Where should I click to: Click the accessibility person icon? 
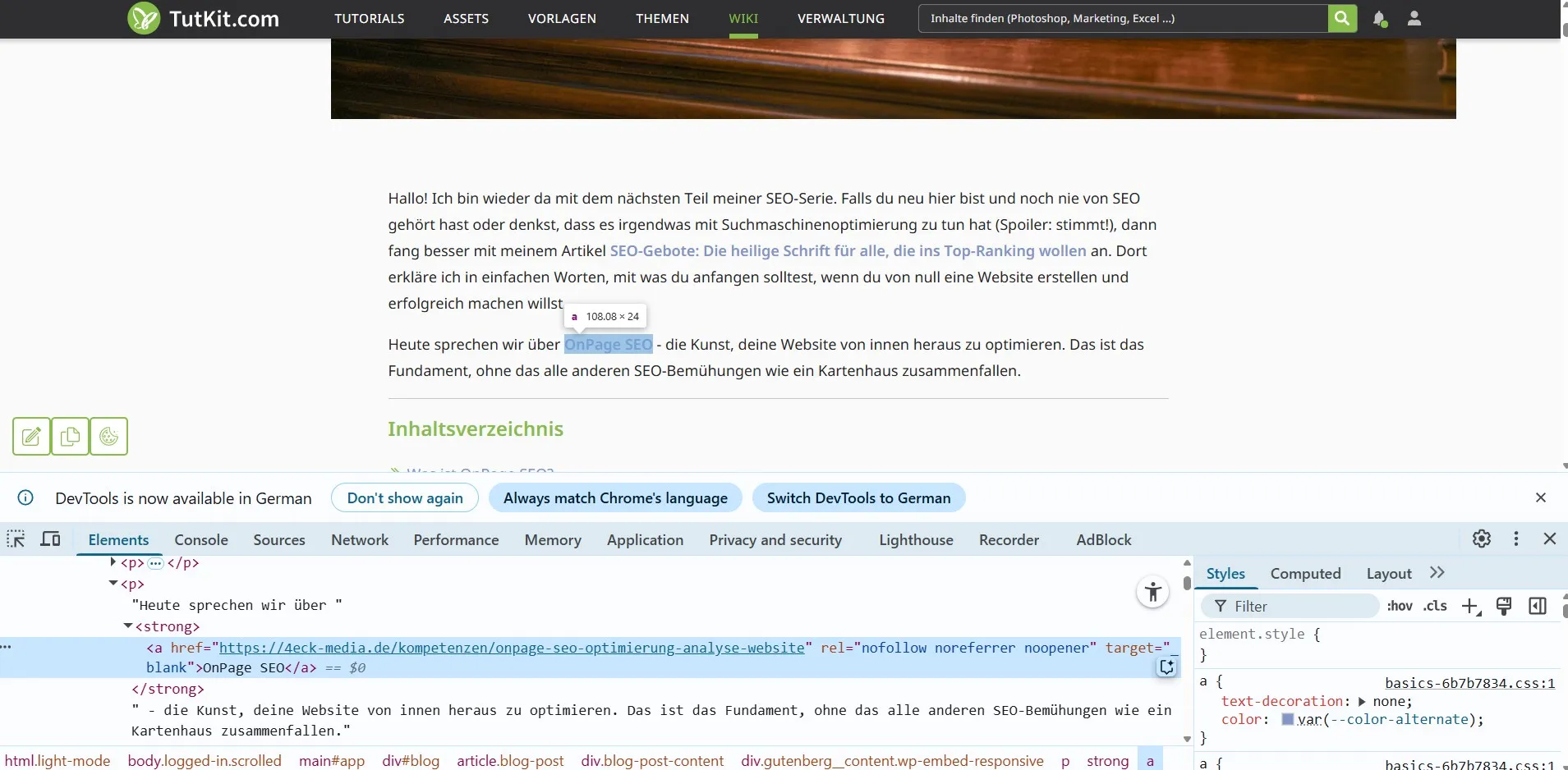click(x=1153, y=592)
